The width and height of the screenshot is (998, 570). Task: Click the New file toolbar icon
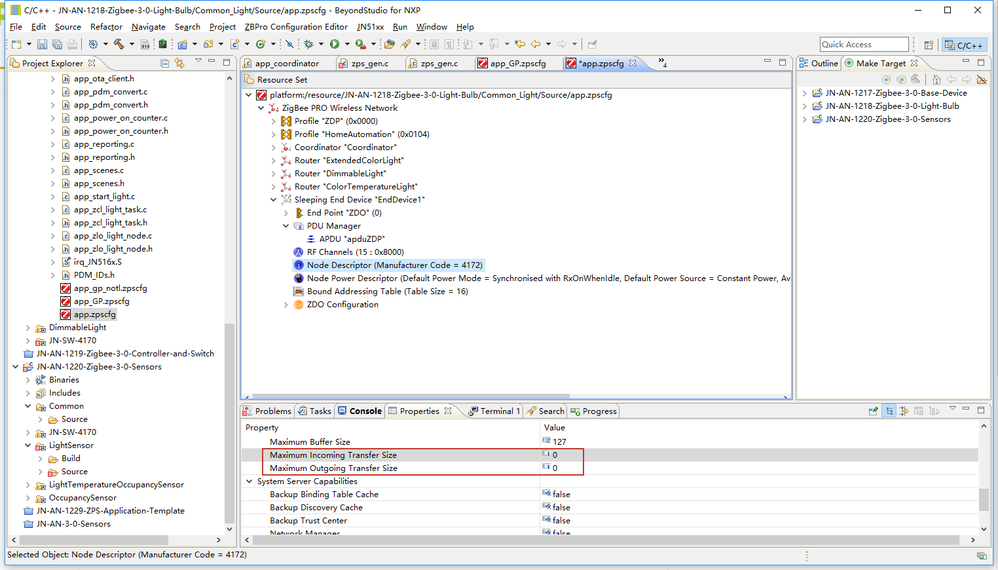pyautogui.click(x=16, y=45)
